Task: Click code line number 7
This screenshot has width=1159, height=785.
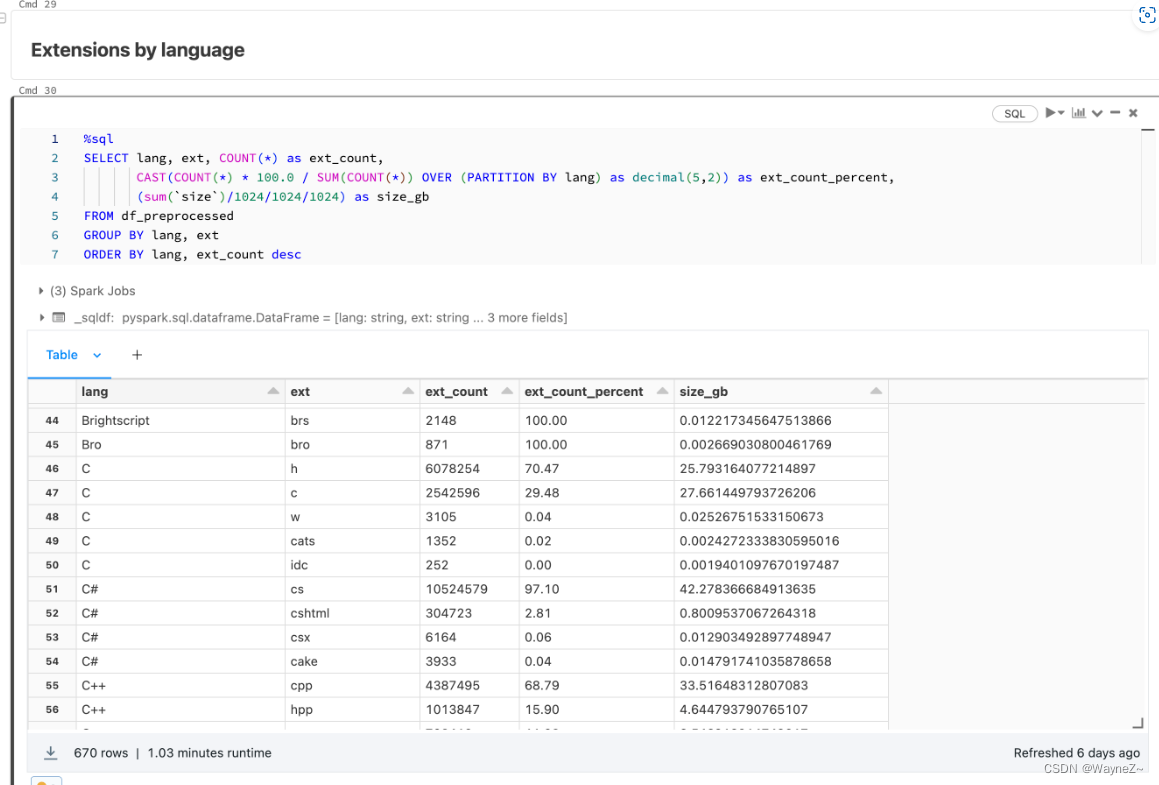Action: click(x=55, y=254)
